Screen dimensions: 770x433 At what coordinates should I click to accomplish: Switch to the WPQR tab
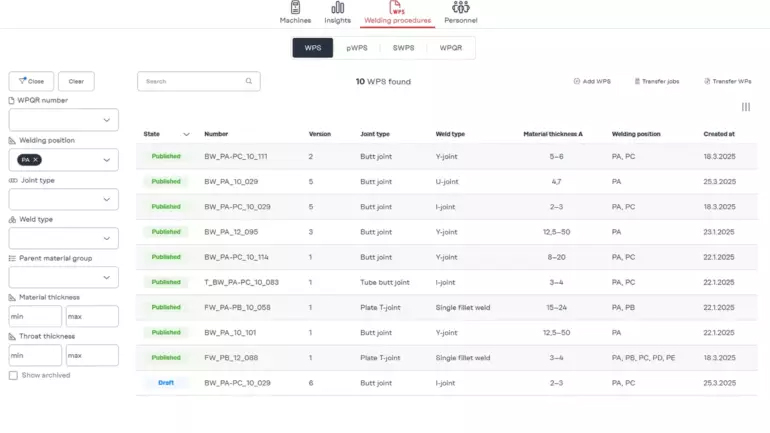coord(451,48)
